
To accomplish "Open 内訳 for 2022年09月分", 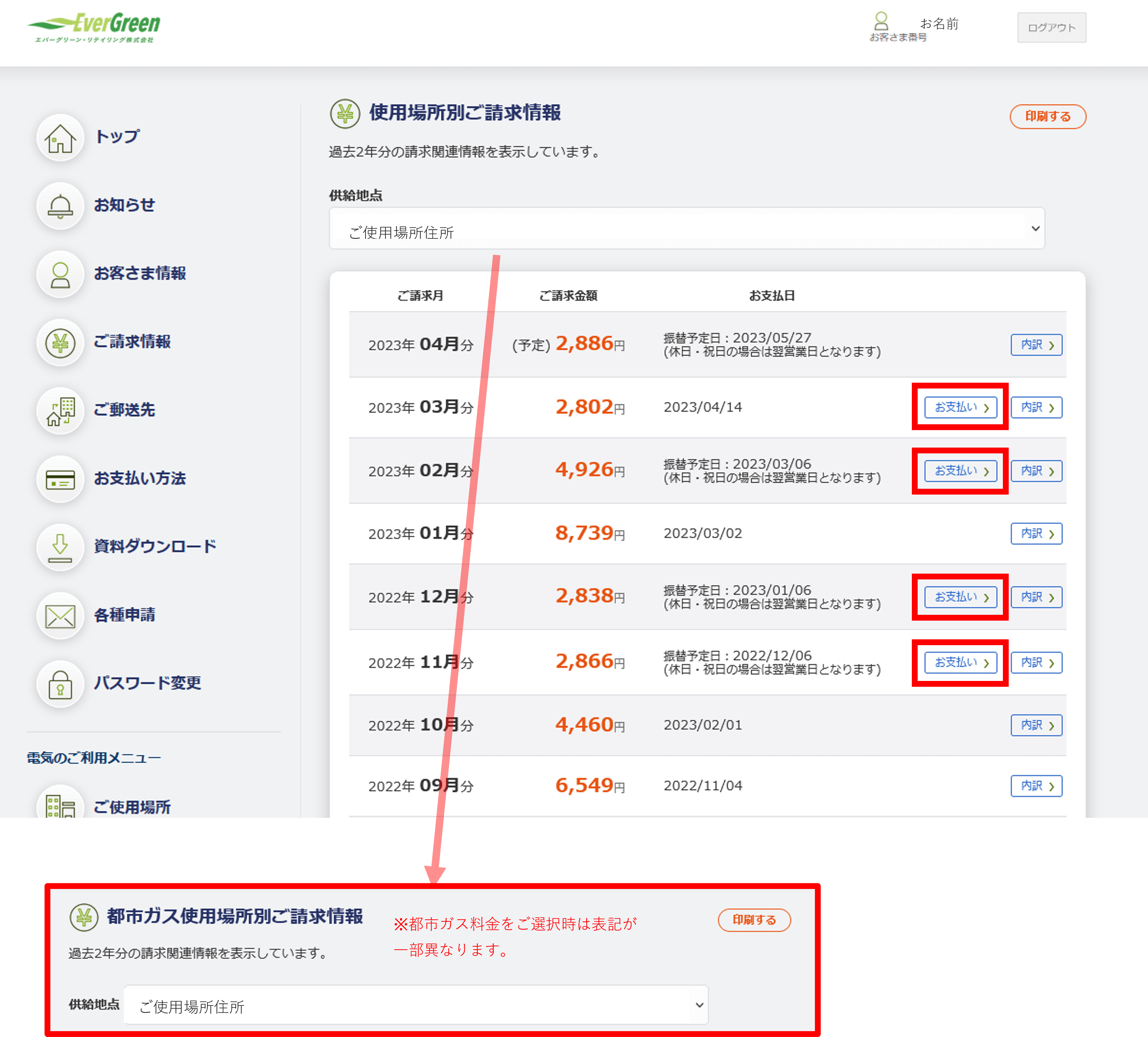I will pos(1036,786).
